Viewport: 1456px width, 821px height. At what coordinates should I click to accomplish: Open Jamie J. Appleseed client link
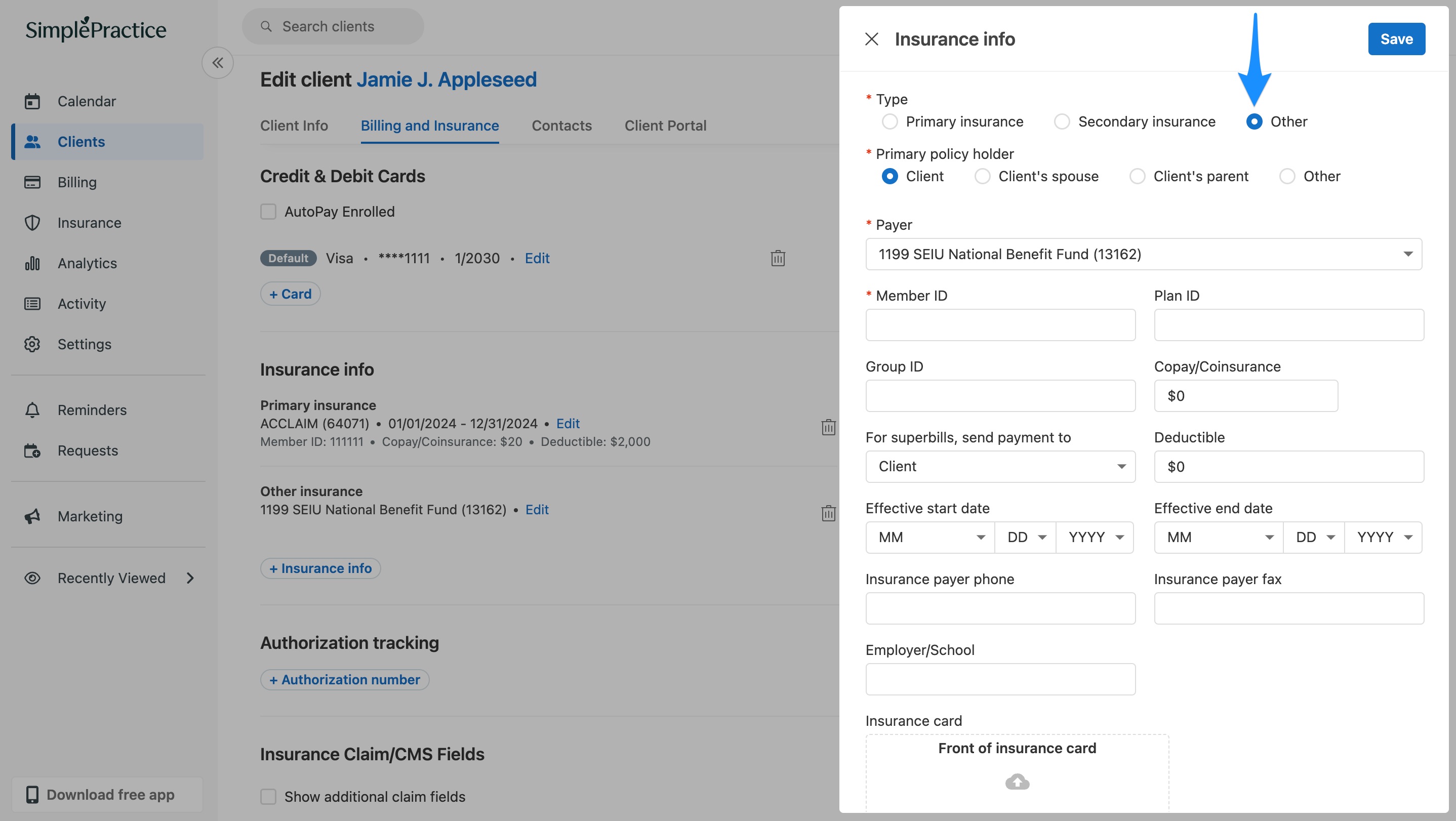447,79
